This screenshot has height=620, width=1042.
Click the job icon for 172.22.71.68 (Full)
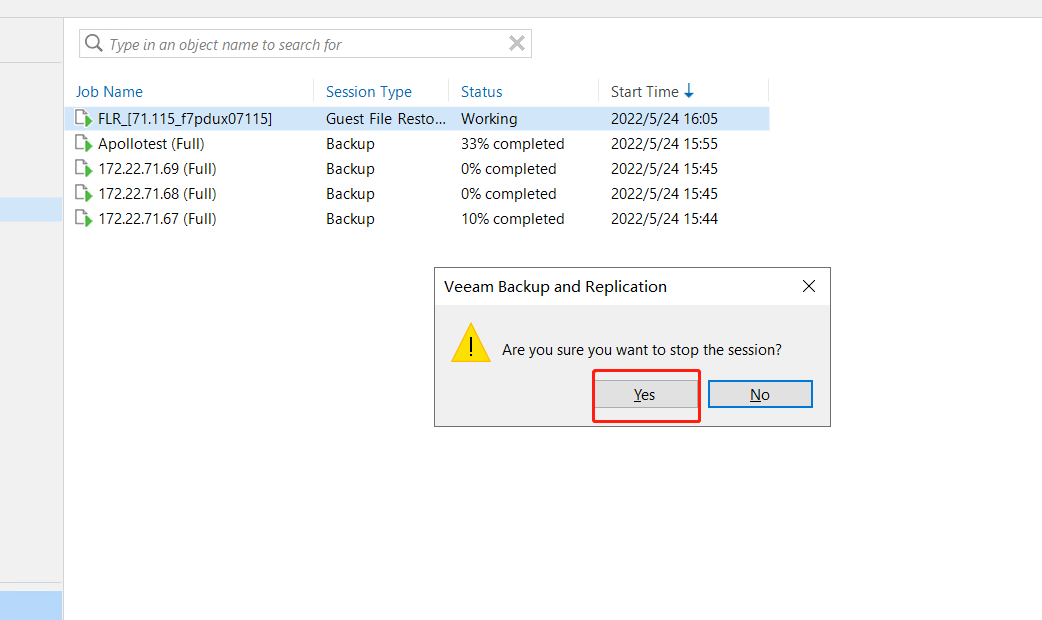tap(84, 194)
